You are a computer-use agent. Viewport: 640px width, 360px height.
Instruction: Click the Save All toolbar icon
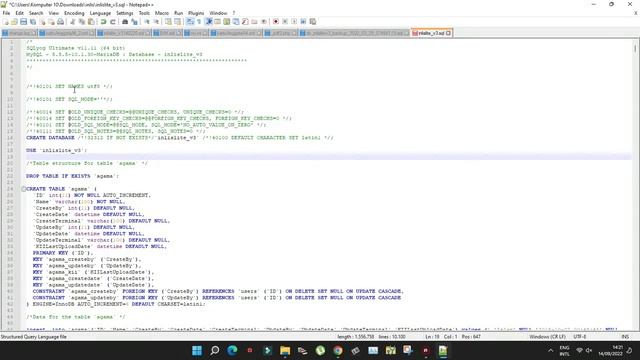pos(33,21)
